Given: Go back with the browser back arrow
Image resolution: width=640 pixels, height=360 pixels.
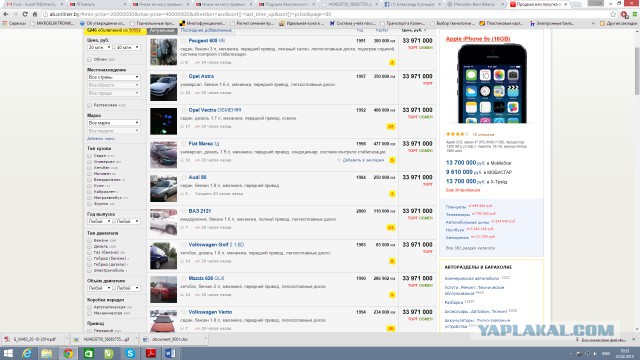Looking at the screenshot, I should click(x=6, y=14).
